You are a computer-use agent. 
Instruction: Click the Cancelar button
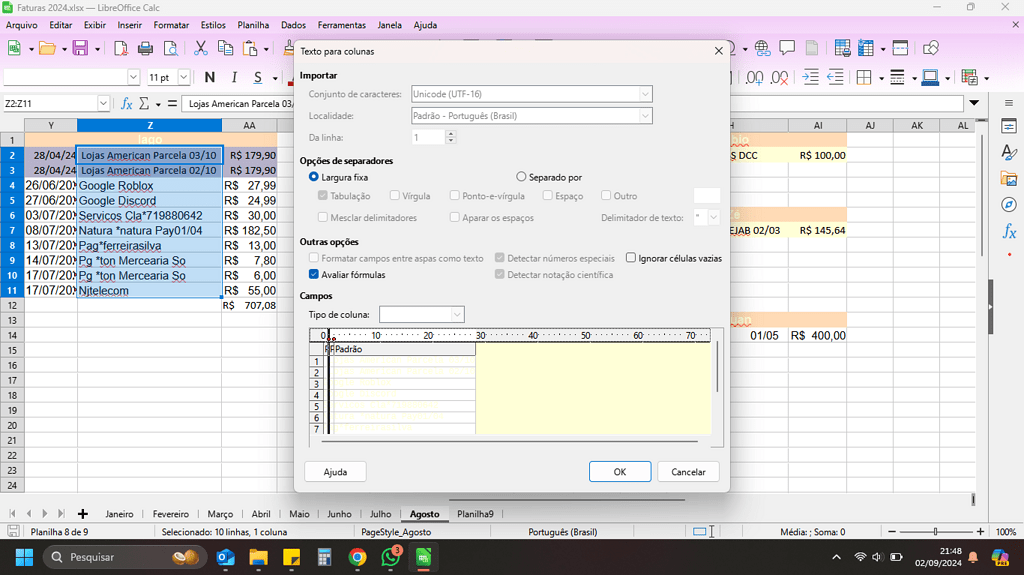pos(688,472)
